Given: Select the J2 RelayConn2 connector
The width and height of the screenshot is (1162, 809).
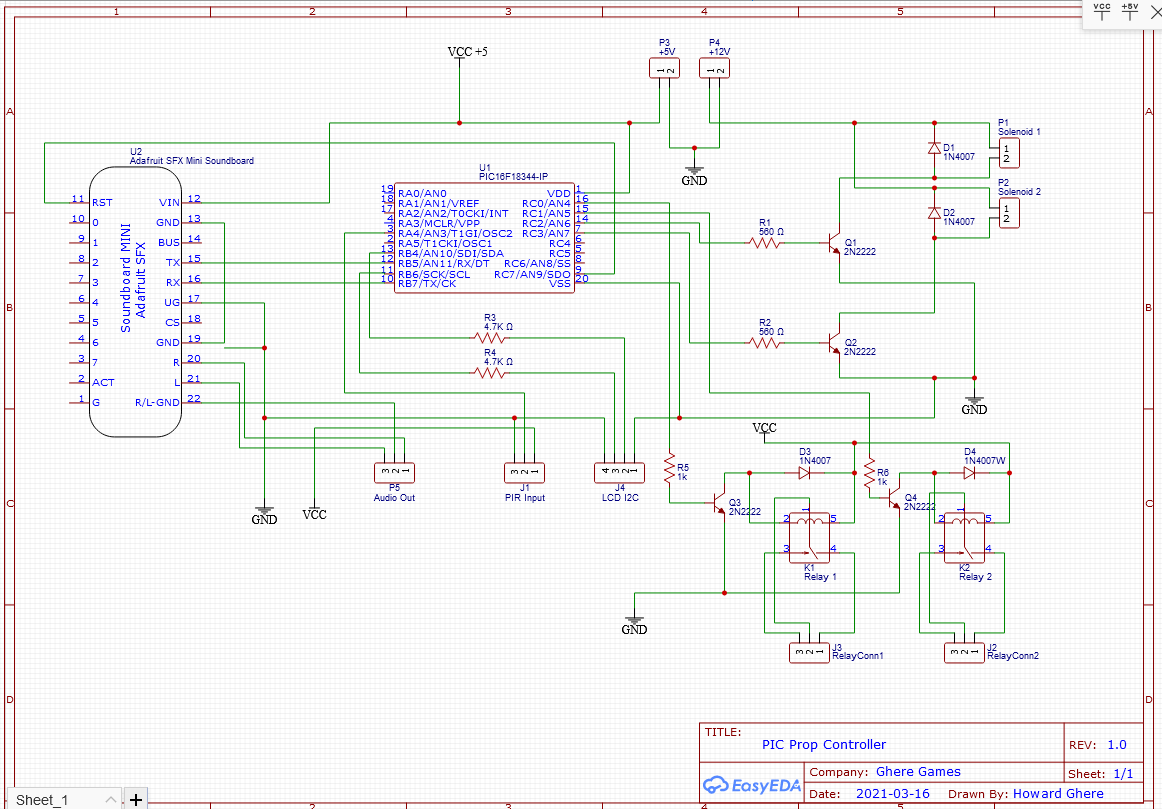Looking at the screenshot, I should point(964,652).
